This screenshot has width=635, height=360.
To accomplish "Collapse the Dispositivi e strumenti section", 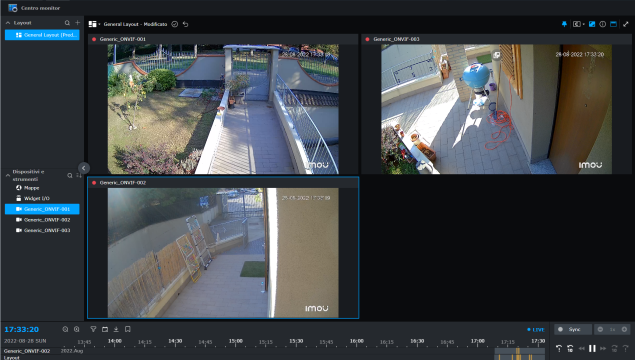I will click(8, 175).
